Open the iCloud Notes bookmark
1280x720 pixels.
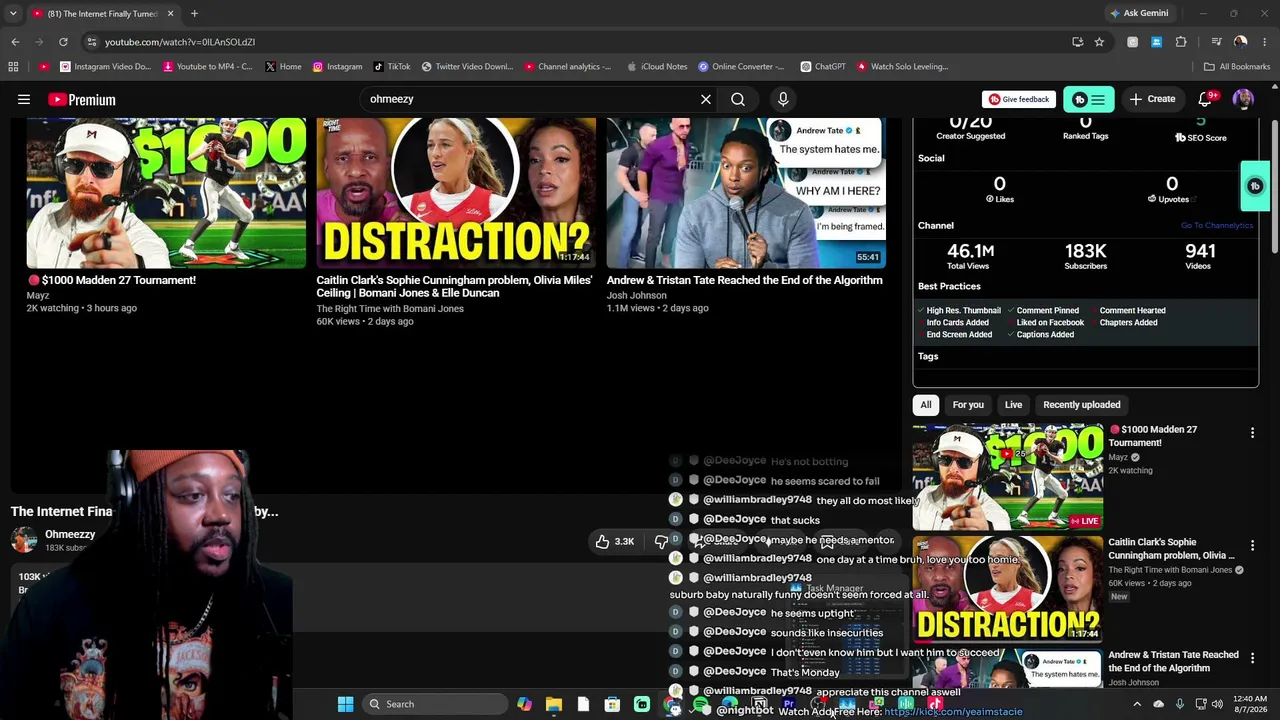click(x=657, y=67)
